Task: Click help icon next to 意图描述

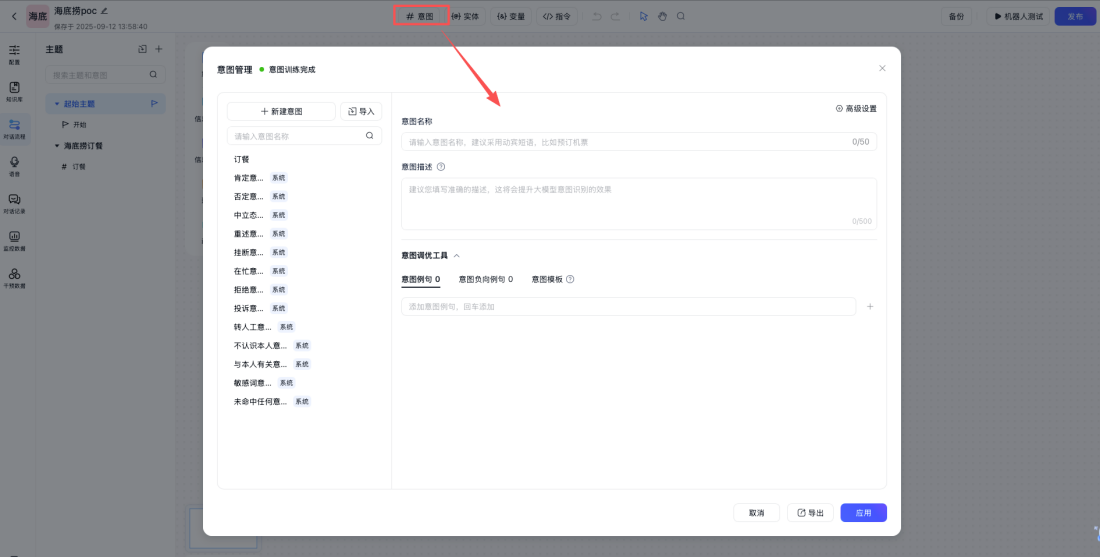Action: click(441, 167)
